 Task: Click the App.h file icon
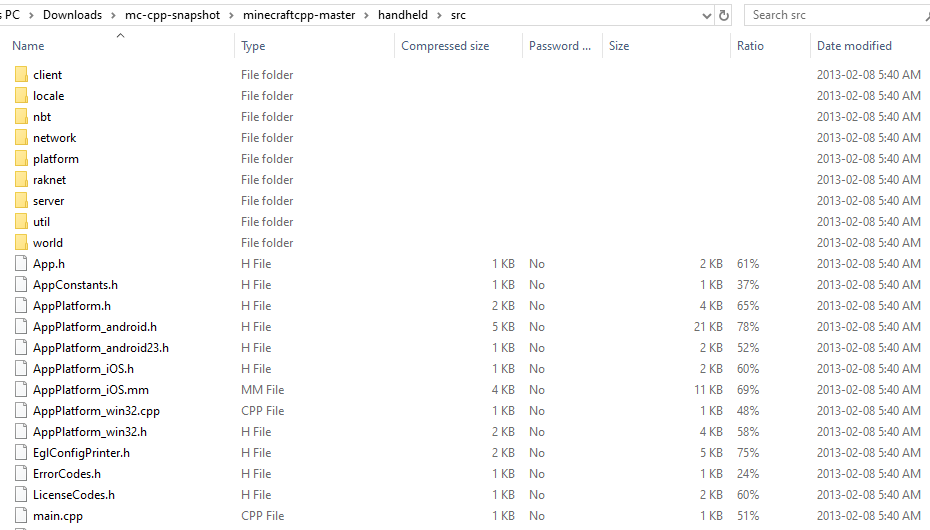point(21,263)
